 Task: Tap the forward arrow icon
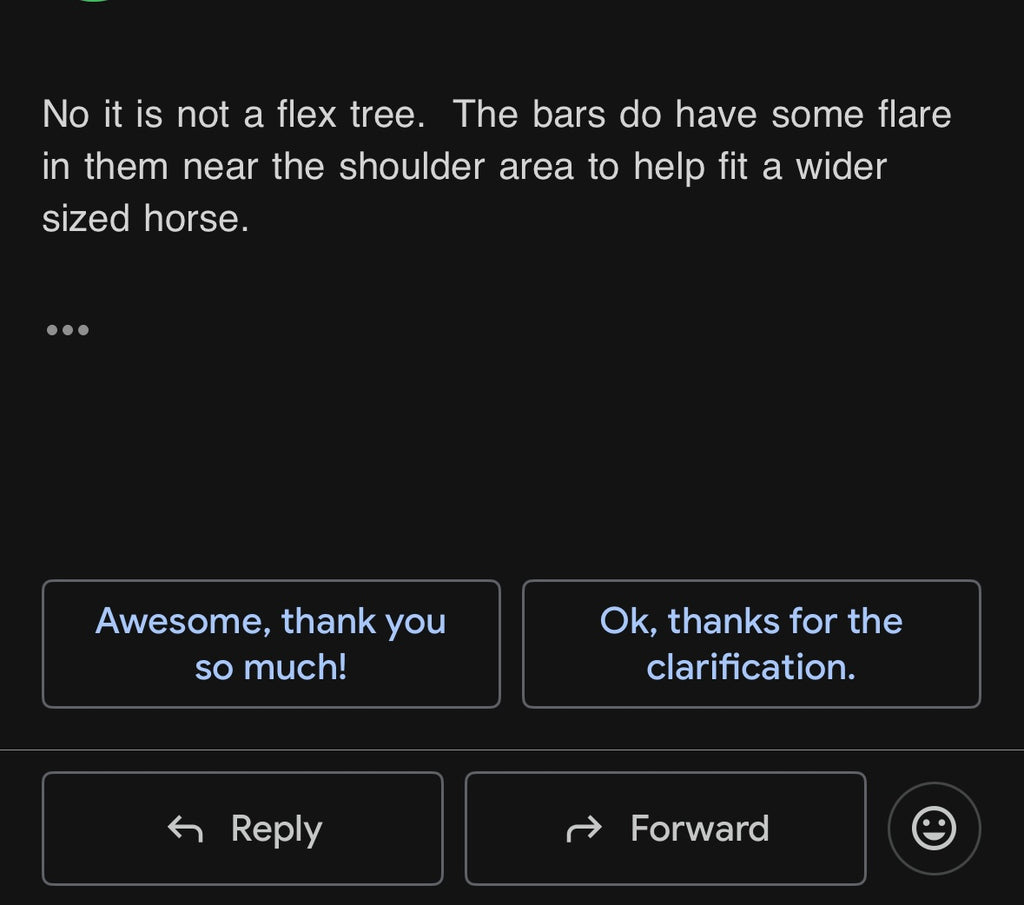[584, 829]
